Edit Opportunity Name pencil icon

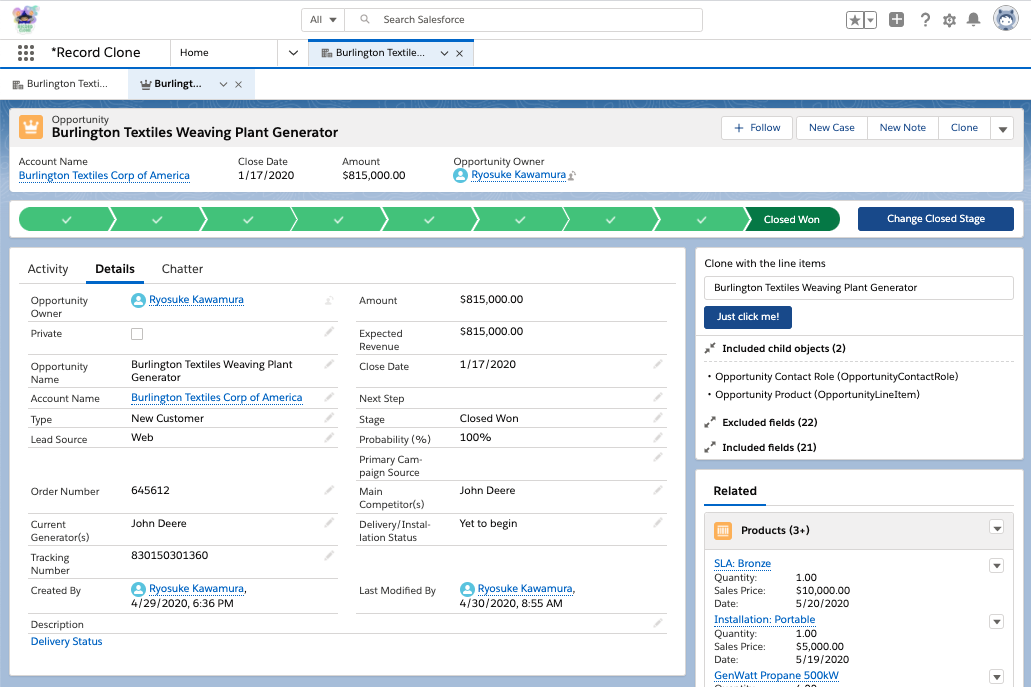329,364
